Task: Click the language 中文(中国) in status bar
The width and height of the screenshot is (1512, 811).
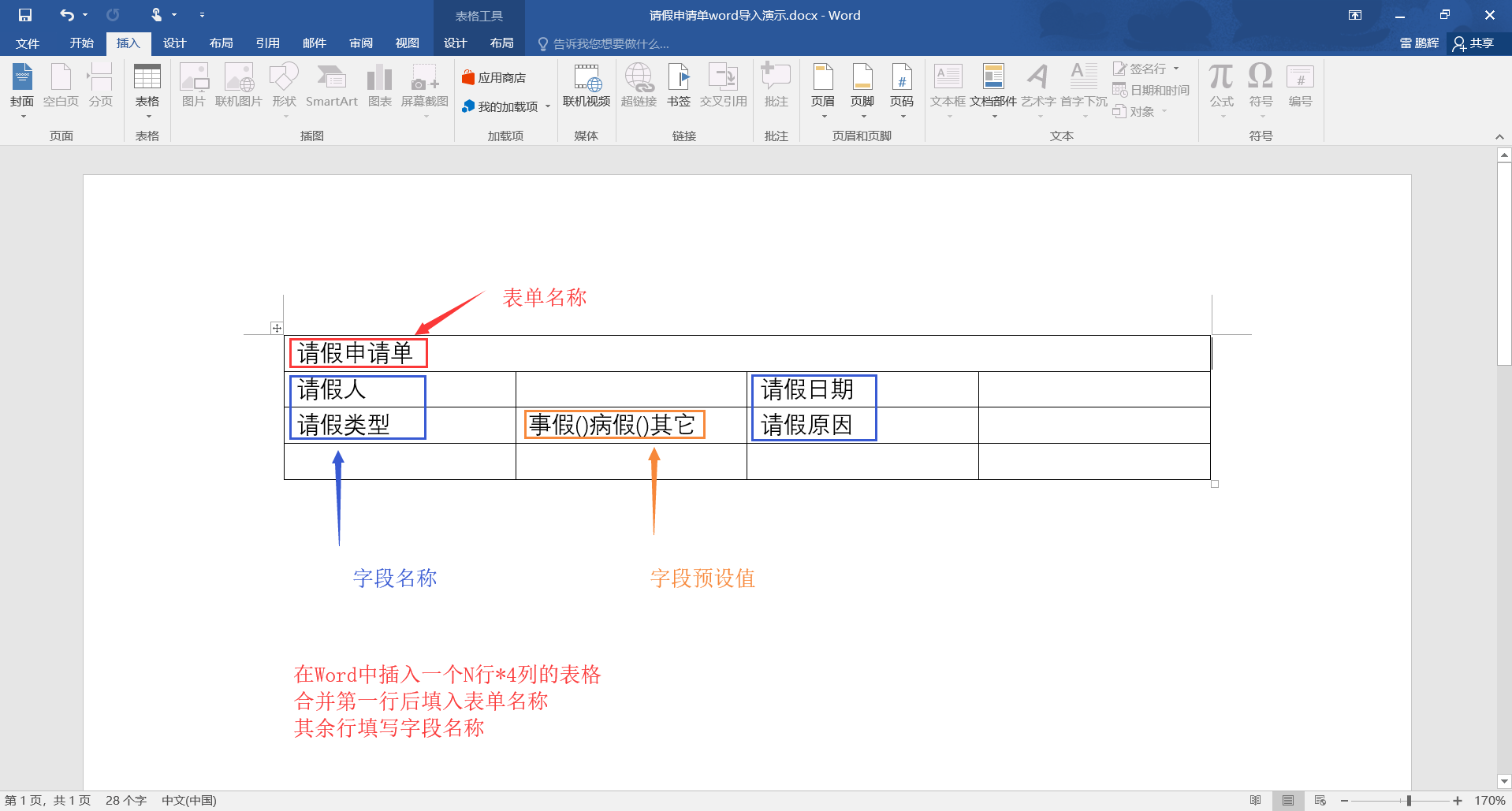Action: point(189,801)
